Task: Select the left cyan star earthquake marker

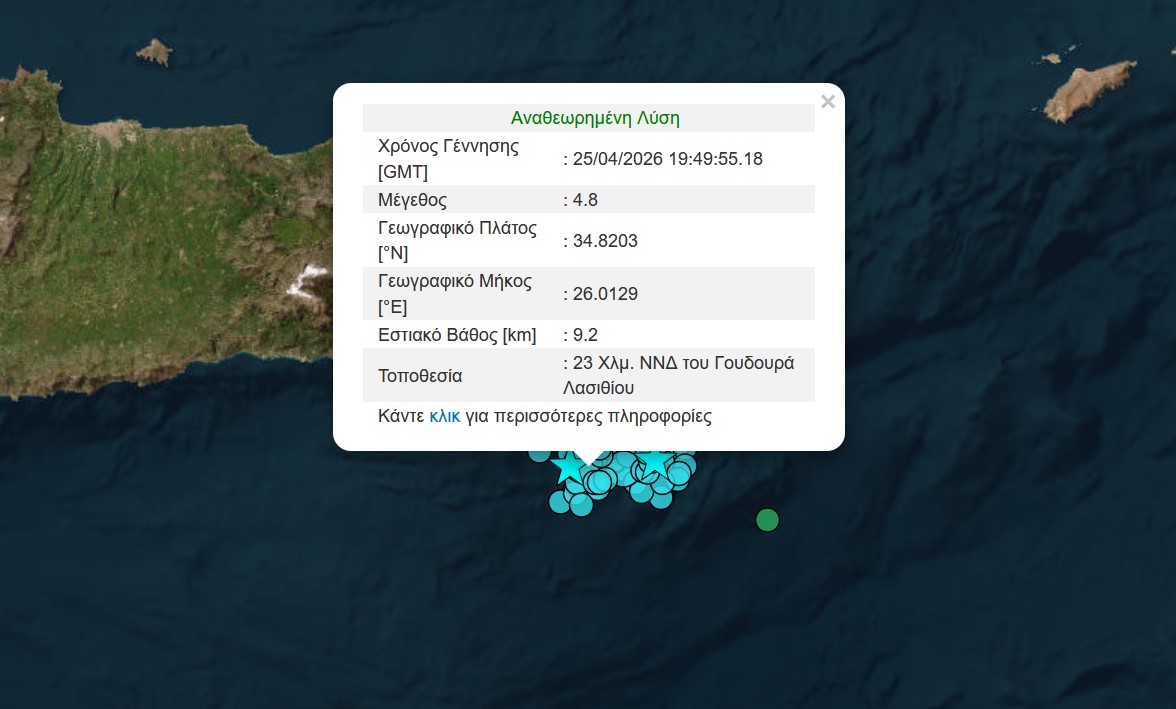Action: (x=568, y=466)
